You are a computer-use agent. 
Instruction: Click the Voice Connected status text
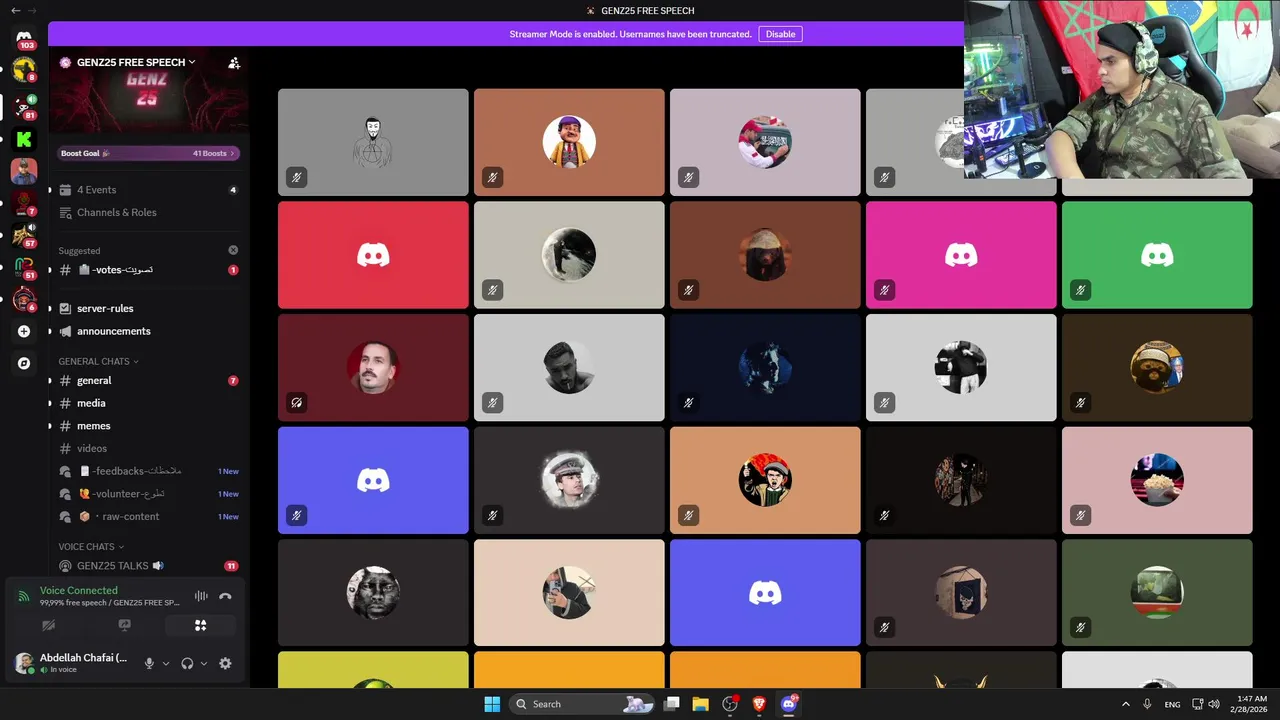[78, 591]
